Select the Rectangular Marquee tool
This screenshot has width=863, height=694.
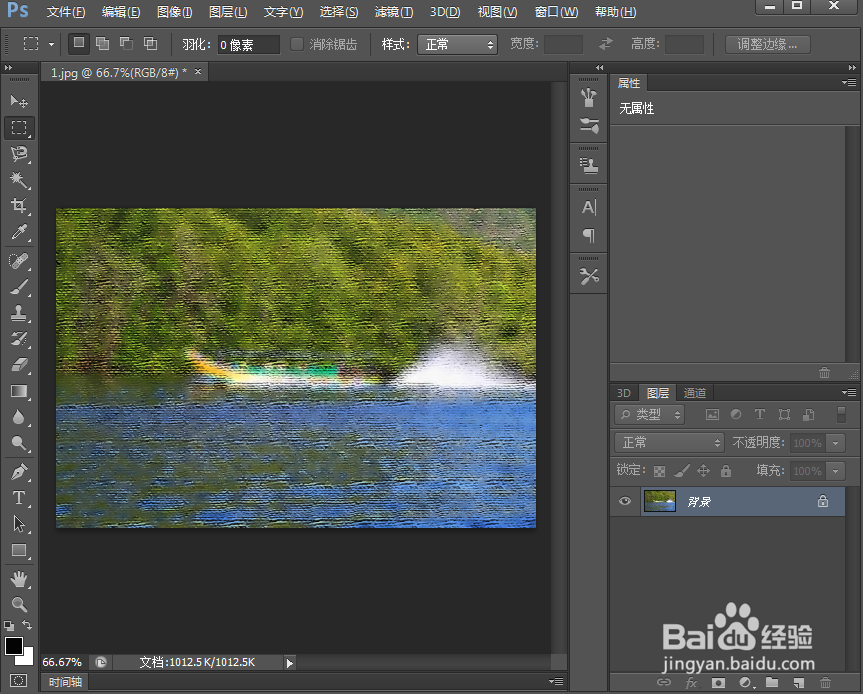pos(19,128)
